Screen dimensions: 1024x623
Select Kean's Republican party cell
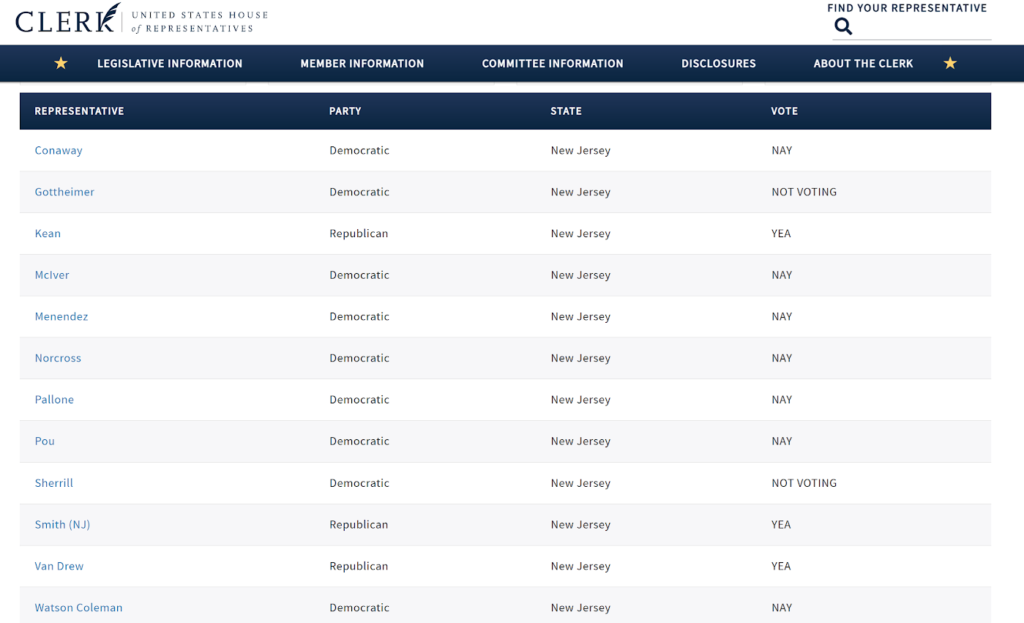(x=359, y=233)
